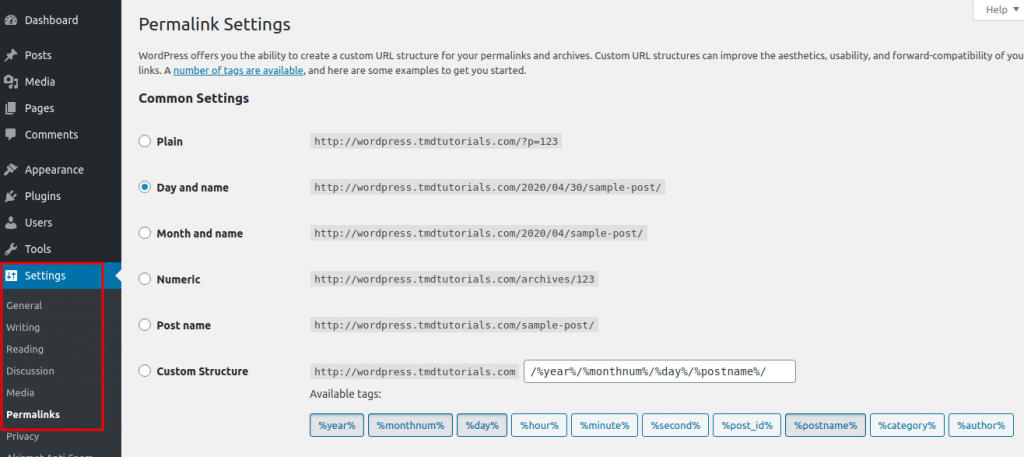The image size is (1024, 457).
Task: Click the Media library icon
Action: click(x=11, y=82)
